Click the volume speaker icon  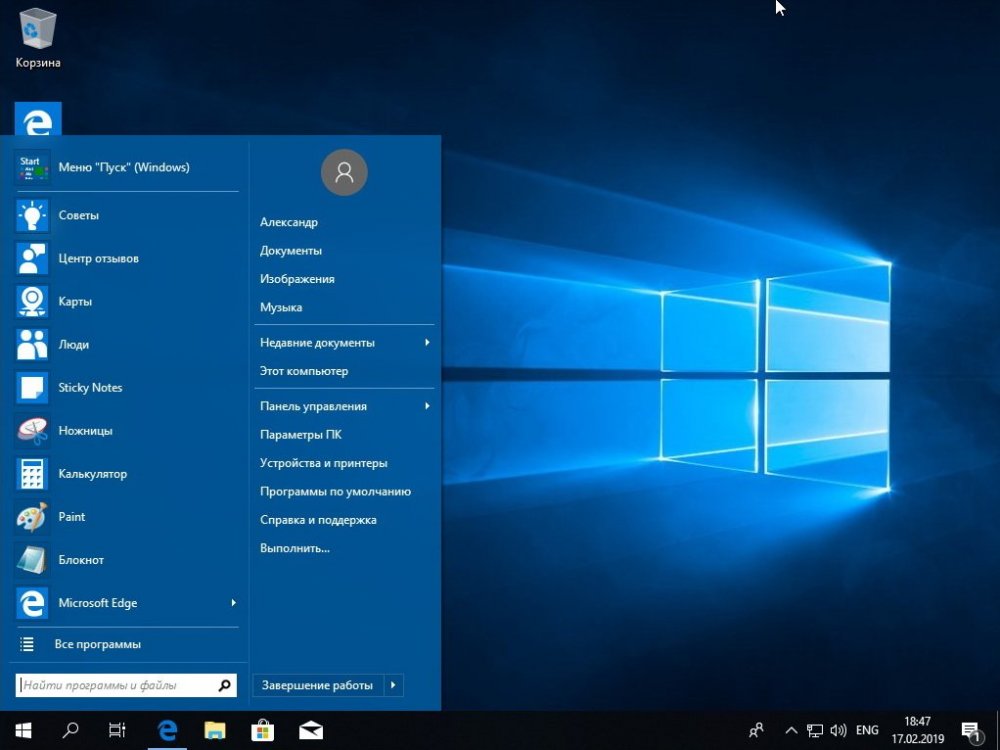coord(838,731)
